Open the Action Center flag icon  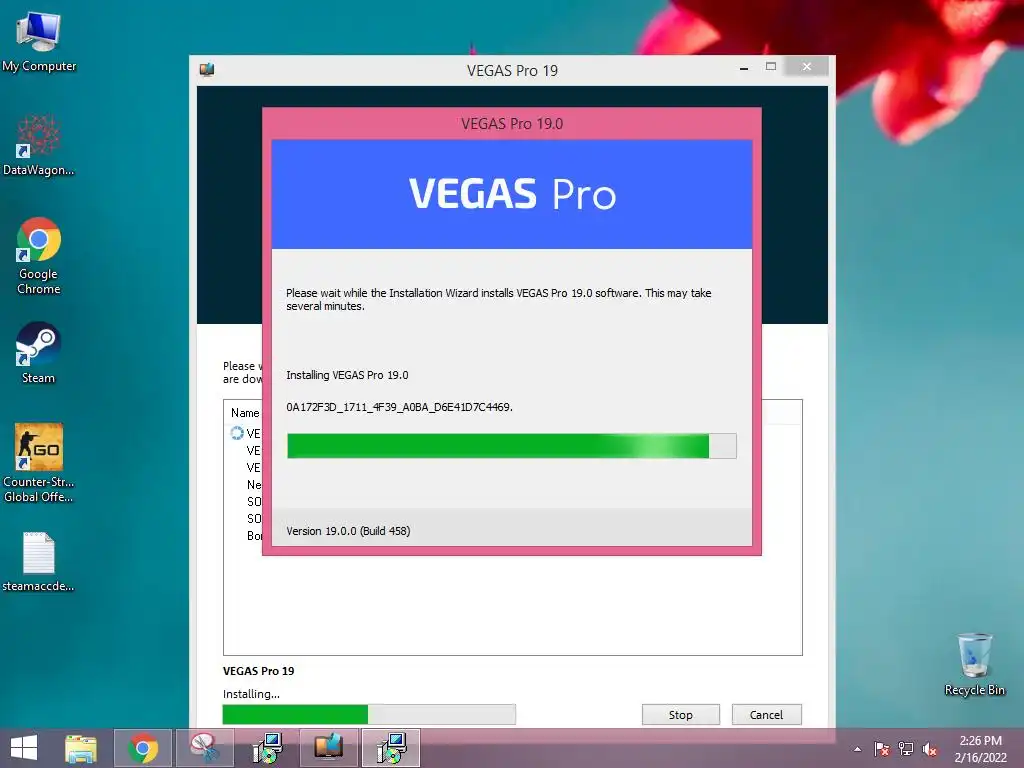coord(882,749)
